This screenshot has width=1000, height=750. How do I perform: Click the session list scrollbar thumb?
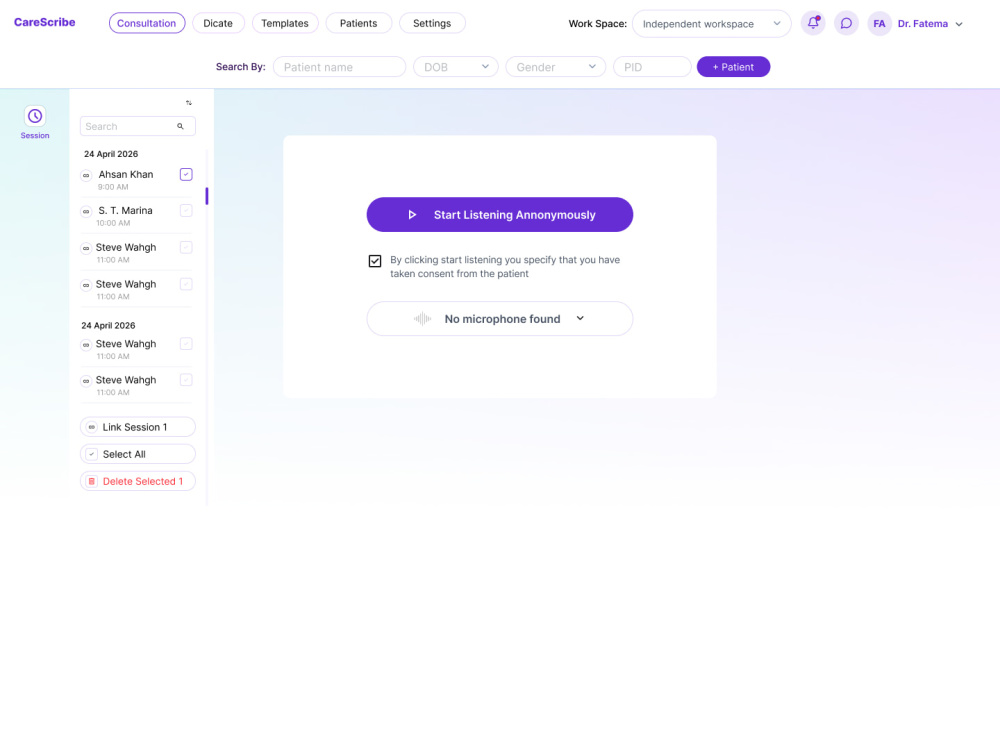click(x=207, y=196)
